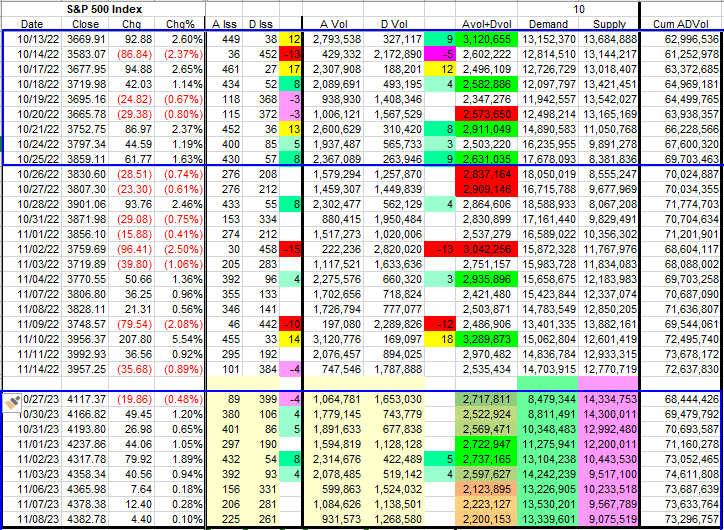
Task: Click the percent change "1.05%"
Action: [179, 444]
